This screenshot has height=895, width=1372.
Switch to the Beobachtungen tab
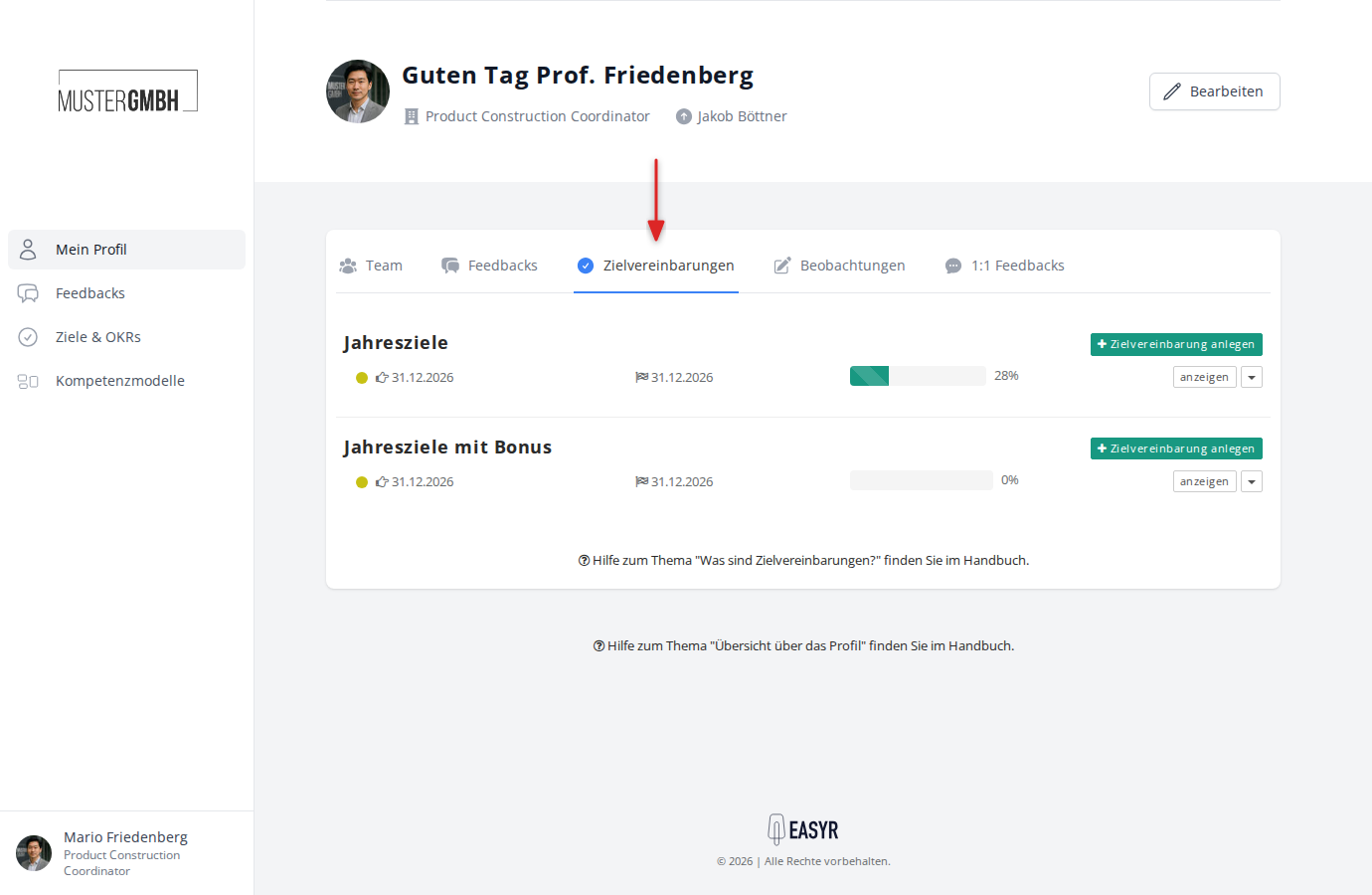[840, 266]
